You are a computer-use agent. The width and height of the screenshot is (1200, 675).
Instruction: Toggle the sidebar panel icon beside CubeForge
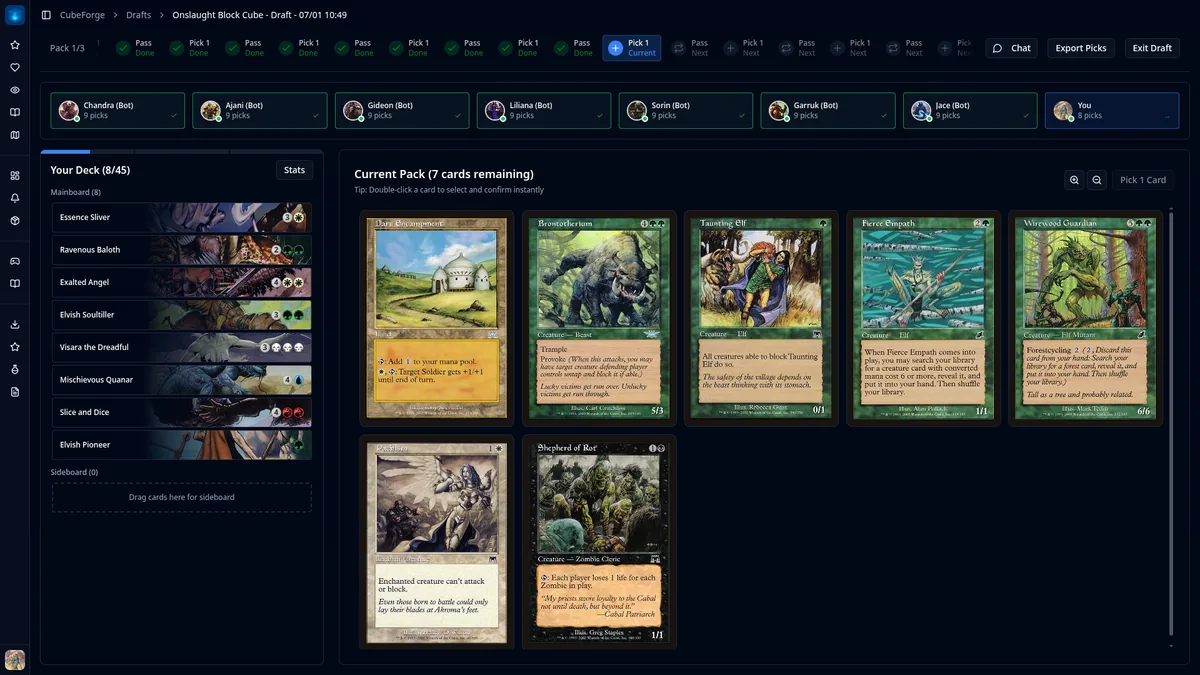(46, 15)
